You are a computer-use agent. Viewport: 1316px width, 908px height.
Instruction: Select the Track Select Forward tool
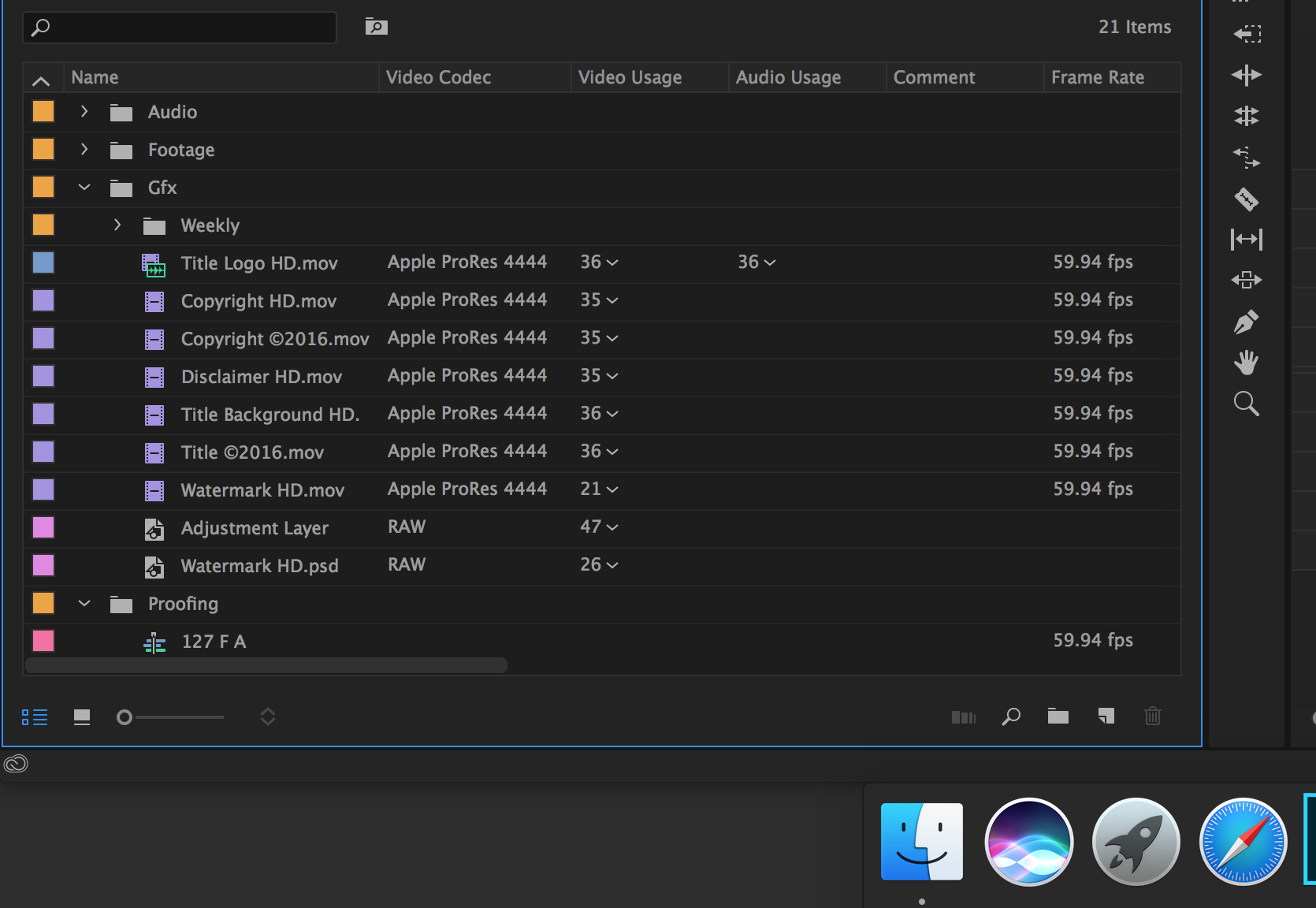pyautogui.click(x=1247, y=34)
